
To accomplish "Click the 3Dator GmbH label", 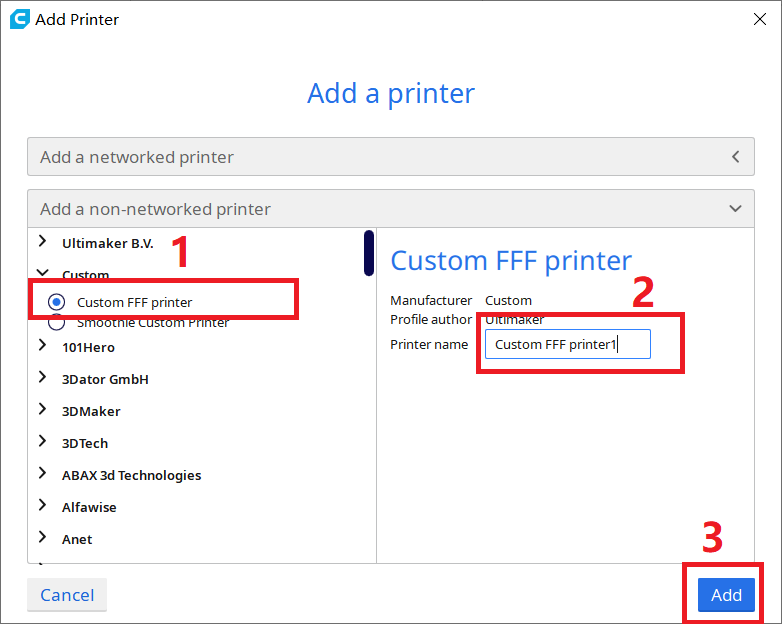I will point(105,379).
